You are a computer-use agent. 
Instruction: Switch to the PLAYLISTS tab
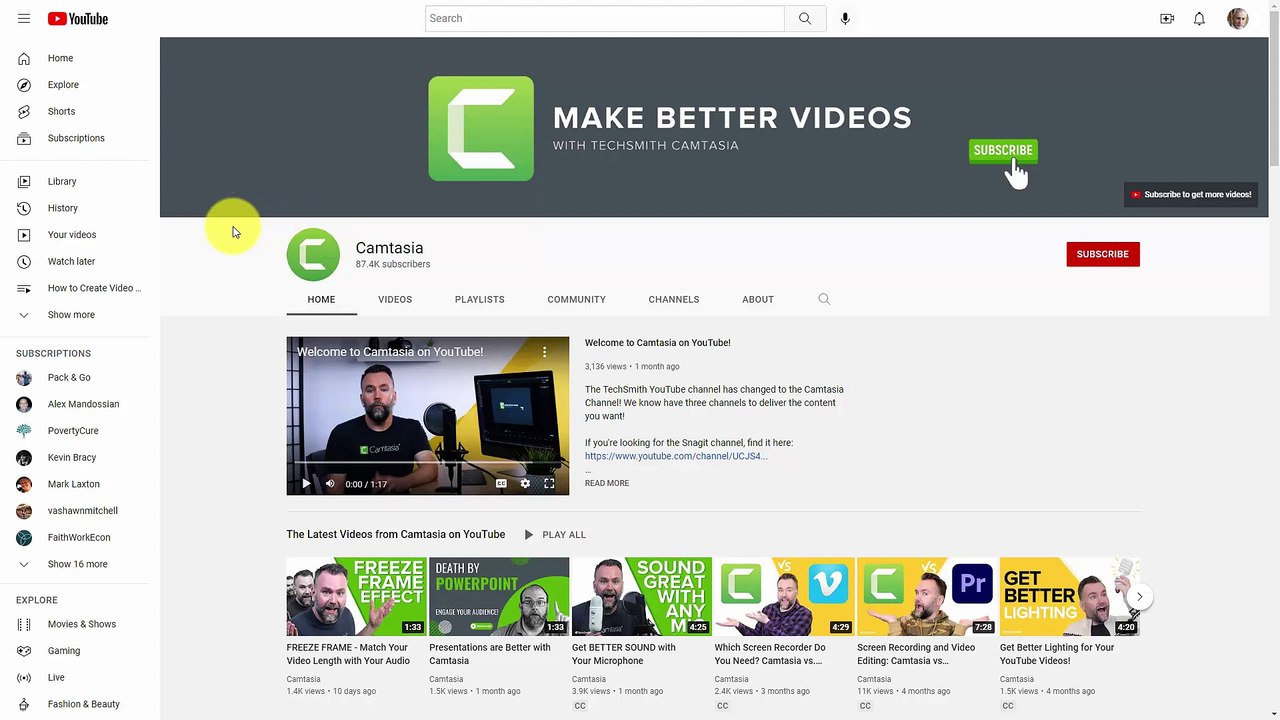(480, 299)
